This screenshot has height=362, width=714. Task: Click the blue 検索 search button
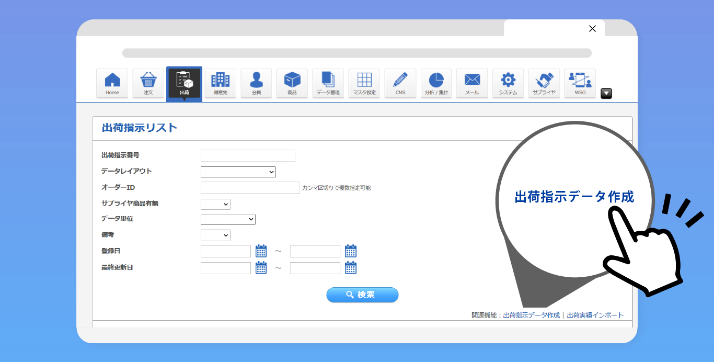tap(362, 295)
